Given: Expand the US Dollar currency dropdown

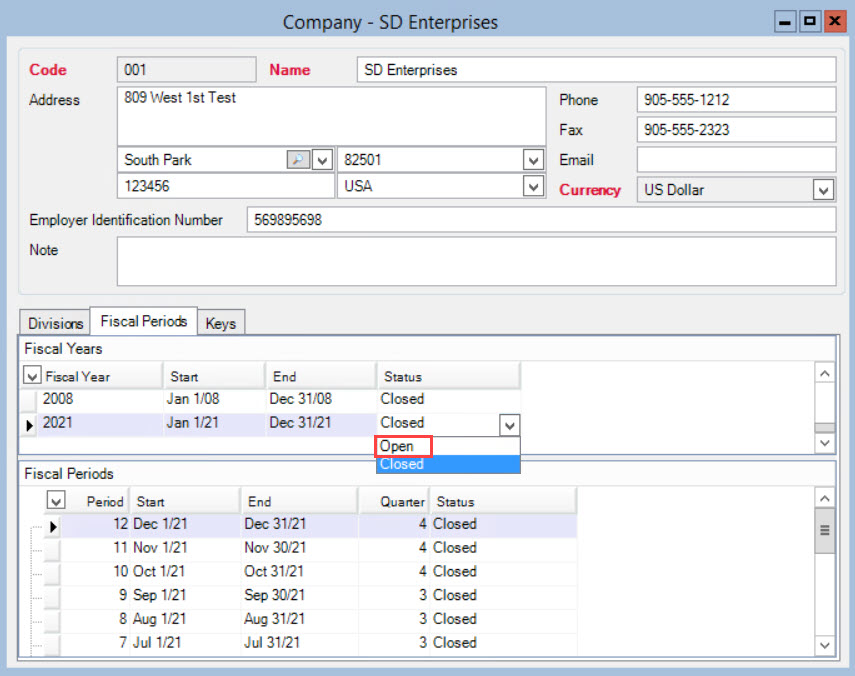Looking at the screenshot, I should pyautogui.click(x=823, y=190).
